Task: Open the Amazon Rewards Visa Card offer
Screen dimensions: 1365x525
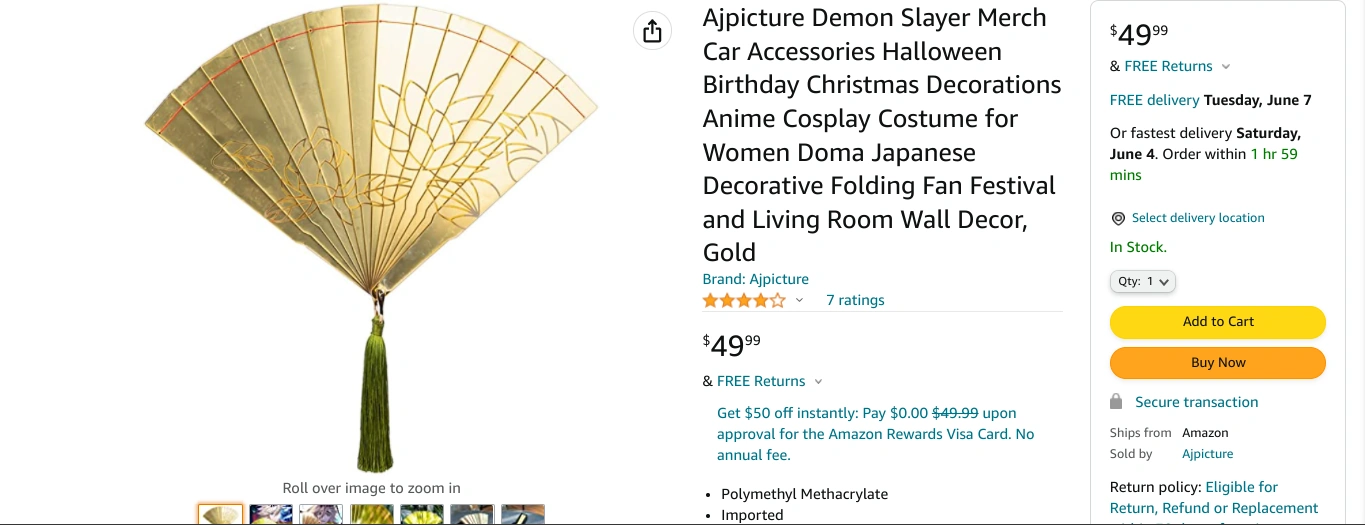Action: click(875, 434)
